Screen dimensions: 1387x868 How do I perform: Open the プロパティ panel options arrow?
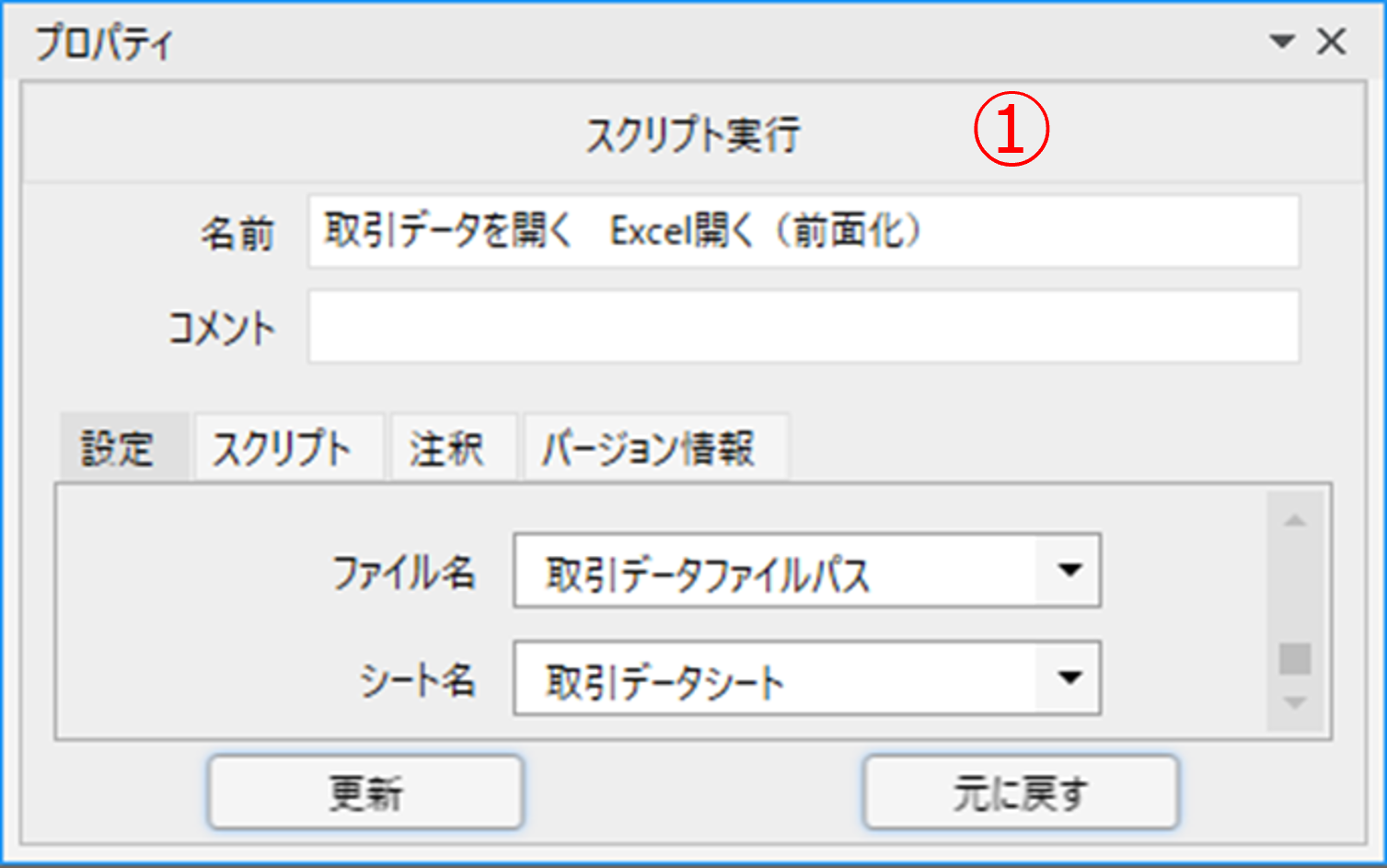[1281, 41]
